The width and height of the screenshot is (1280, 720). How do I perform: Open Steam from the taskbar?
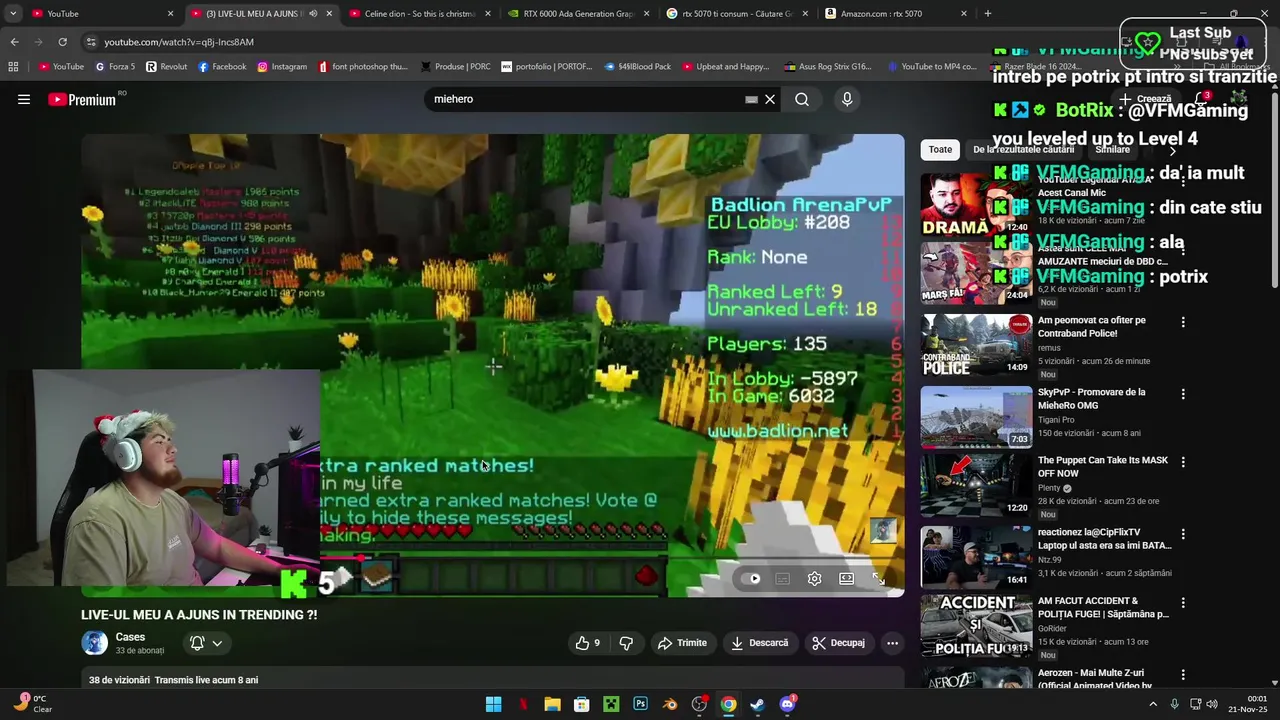pos(758,705)
